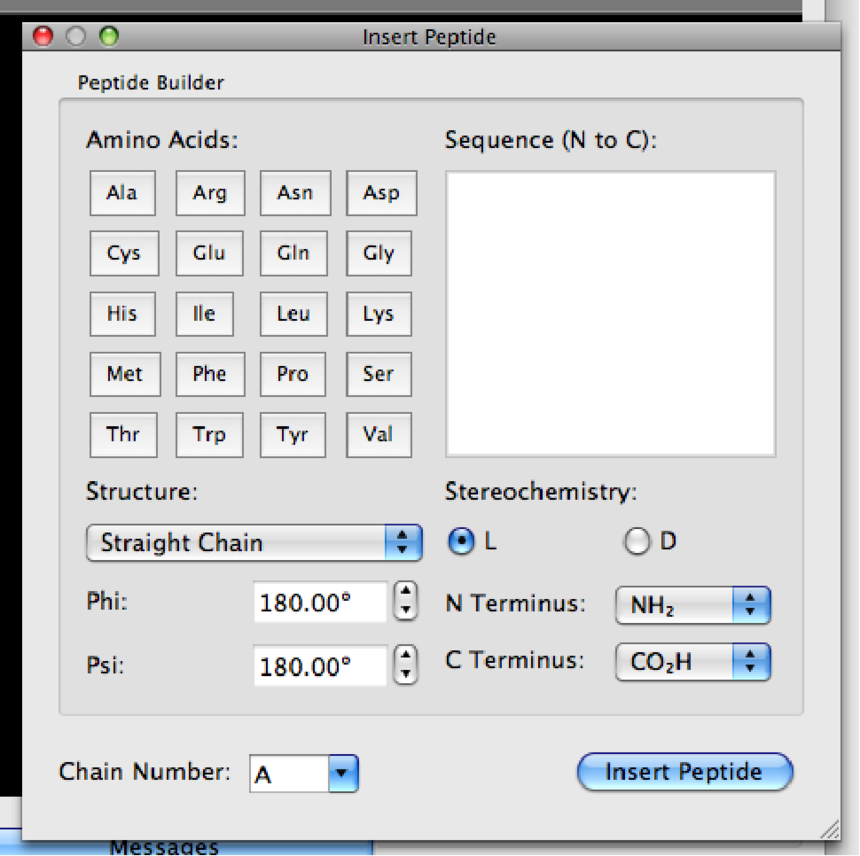
Task: Add Gly to the peptide sequence
Action: 379,253
